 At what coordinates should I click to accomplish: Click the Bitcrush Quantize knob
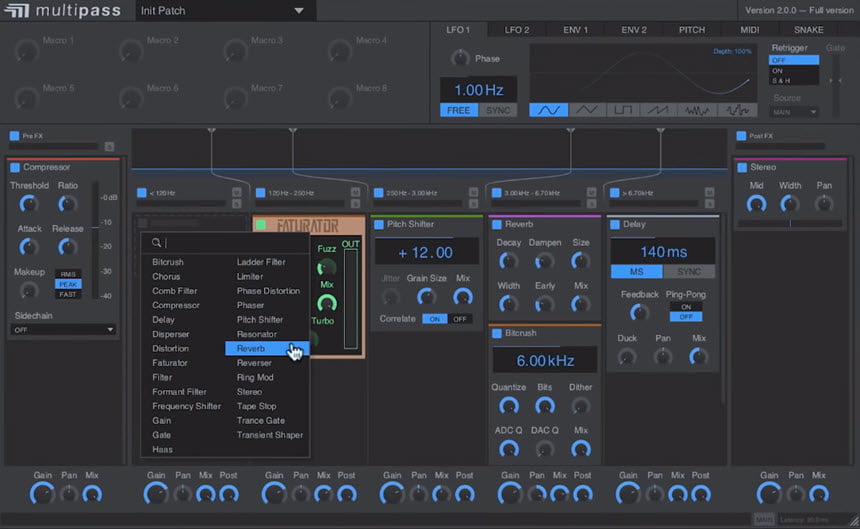(508, 406)
